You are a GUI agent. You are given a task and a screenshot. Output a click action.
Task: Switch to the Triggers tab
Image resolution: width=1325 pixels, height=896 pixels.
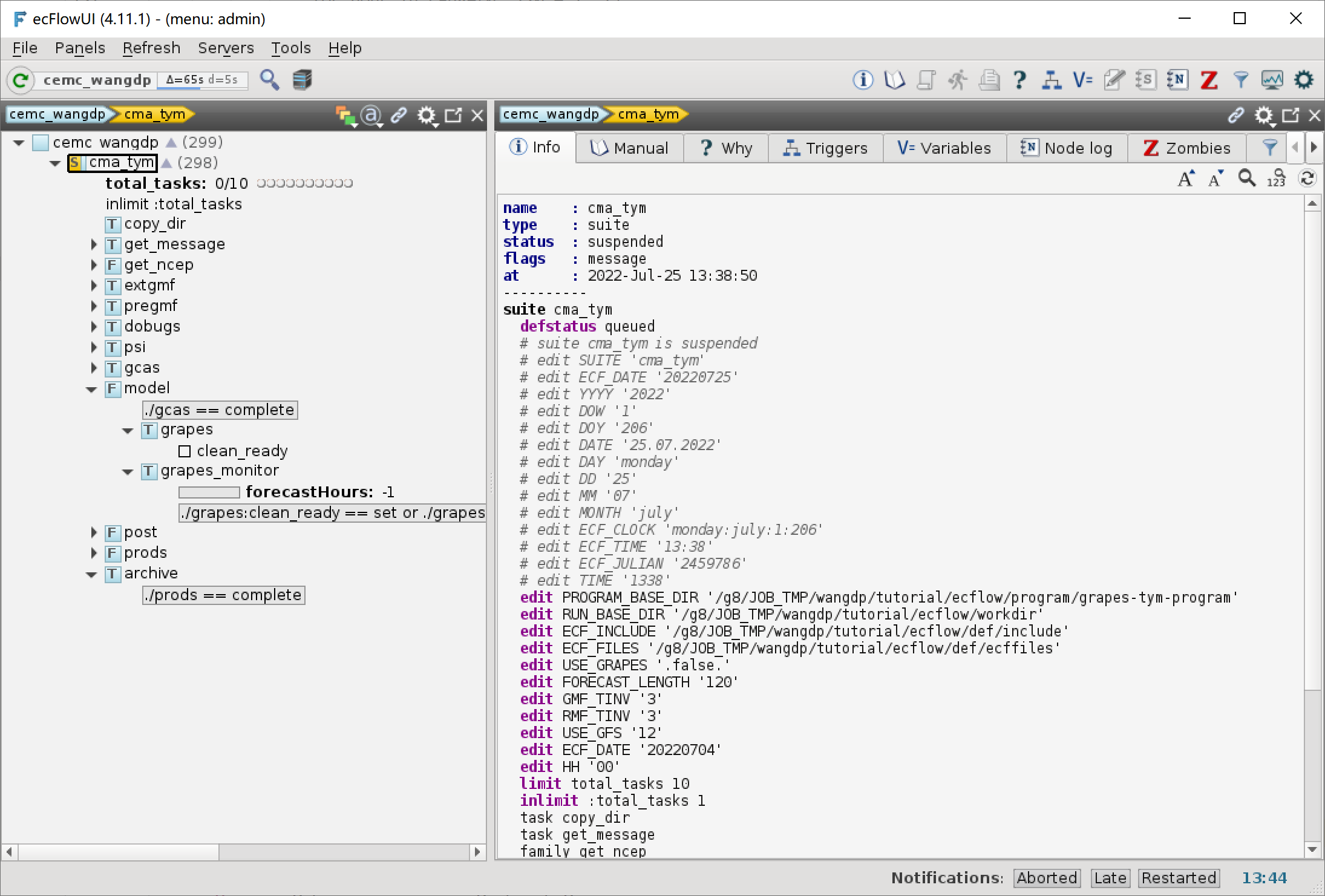pos(825,148)
